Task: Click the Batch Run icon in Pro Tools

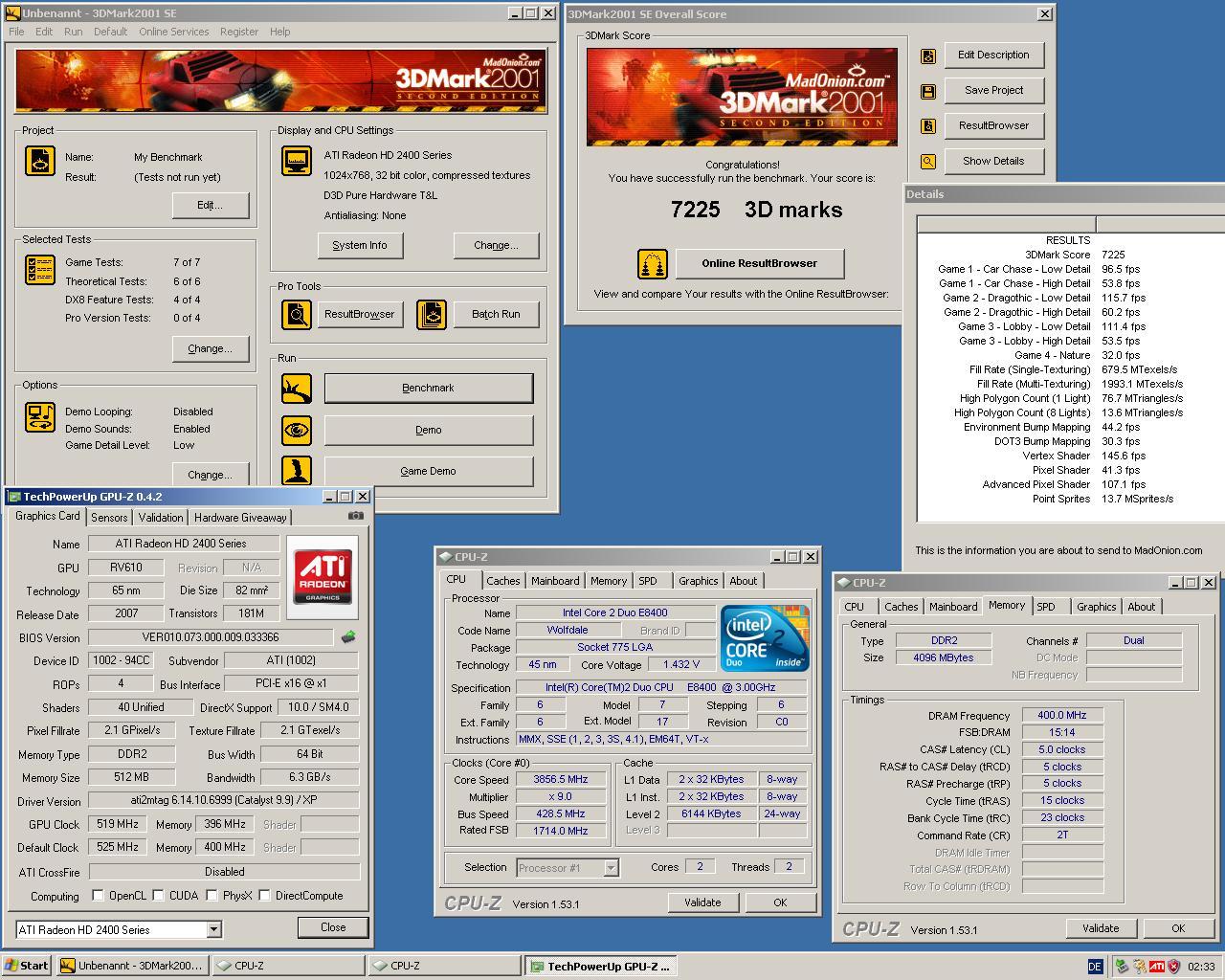Action: pos(432,314)
